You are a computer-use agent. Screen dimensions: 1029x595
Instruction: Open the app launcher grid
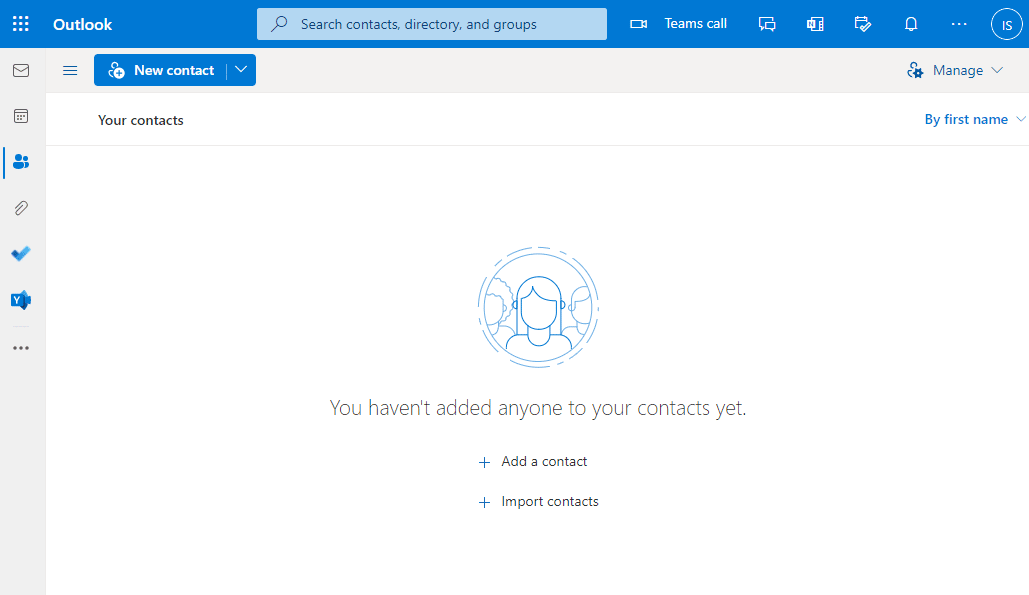pyautogui.click(x=20, y=24)
